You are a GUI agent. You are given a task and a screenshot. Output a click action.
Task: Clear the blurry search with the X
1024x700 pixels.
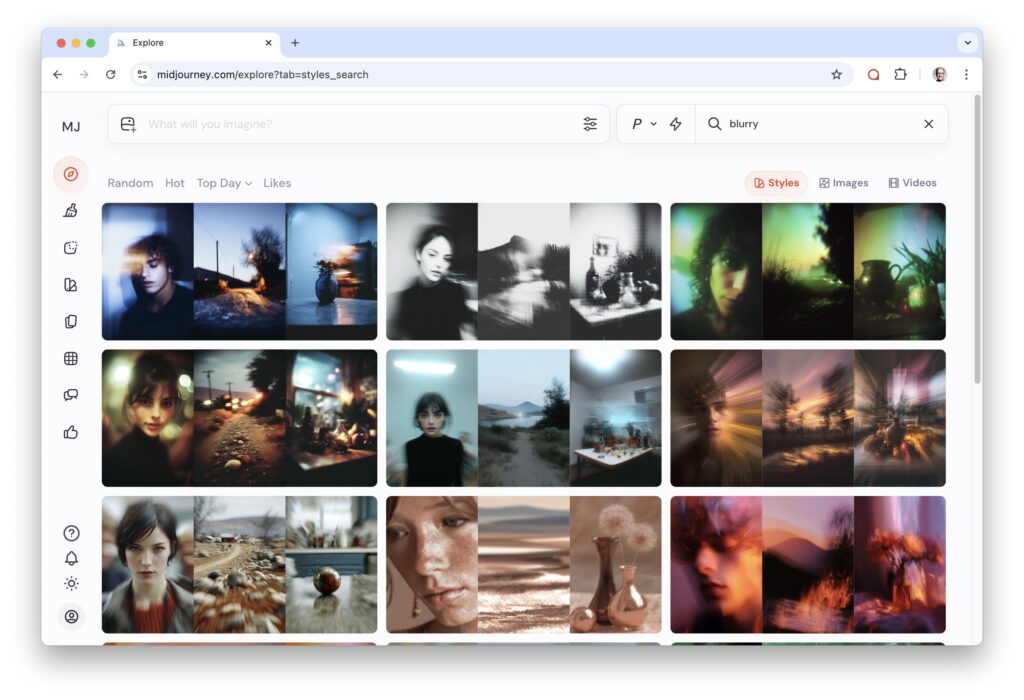pos(928,124)
